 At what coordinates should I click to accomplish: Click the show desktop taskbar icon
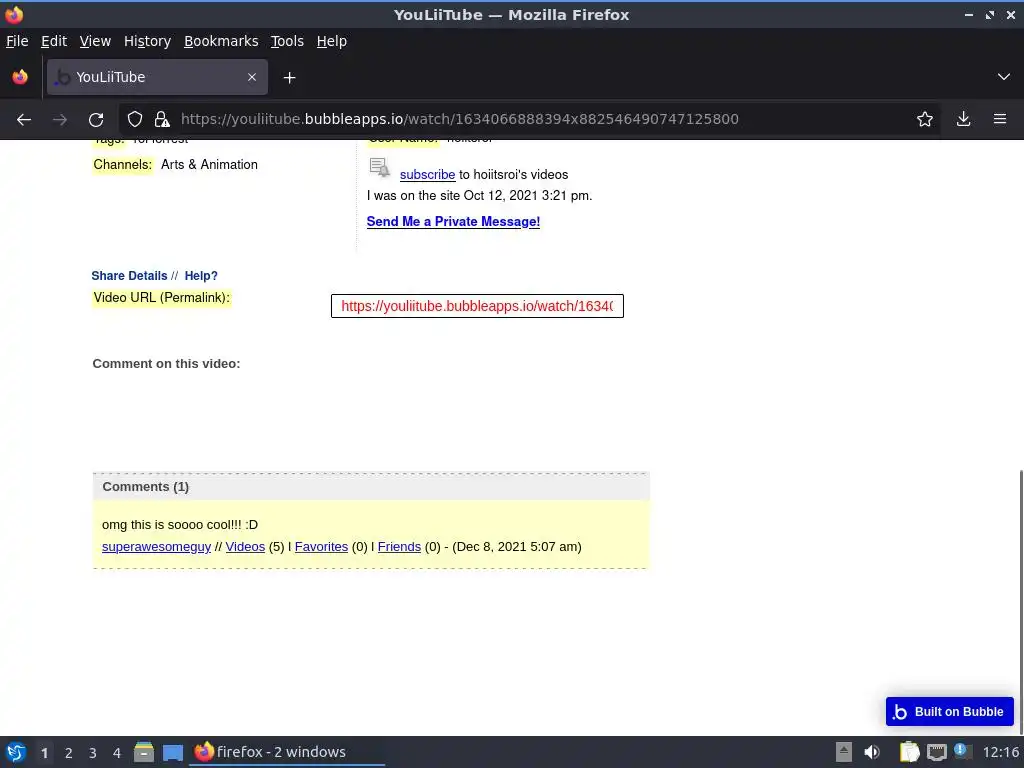pyautogui.click(x=173, y=752)
